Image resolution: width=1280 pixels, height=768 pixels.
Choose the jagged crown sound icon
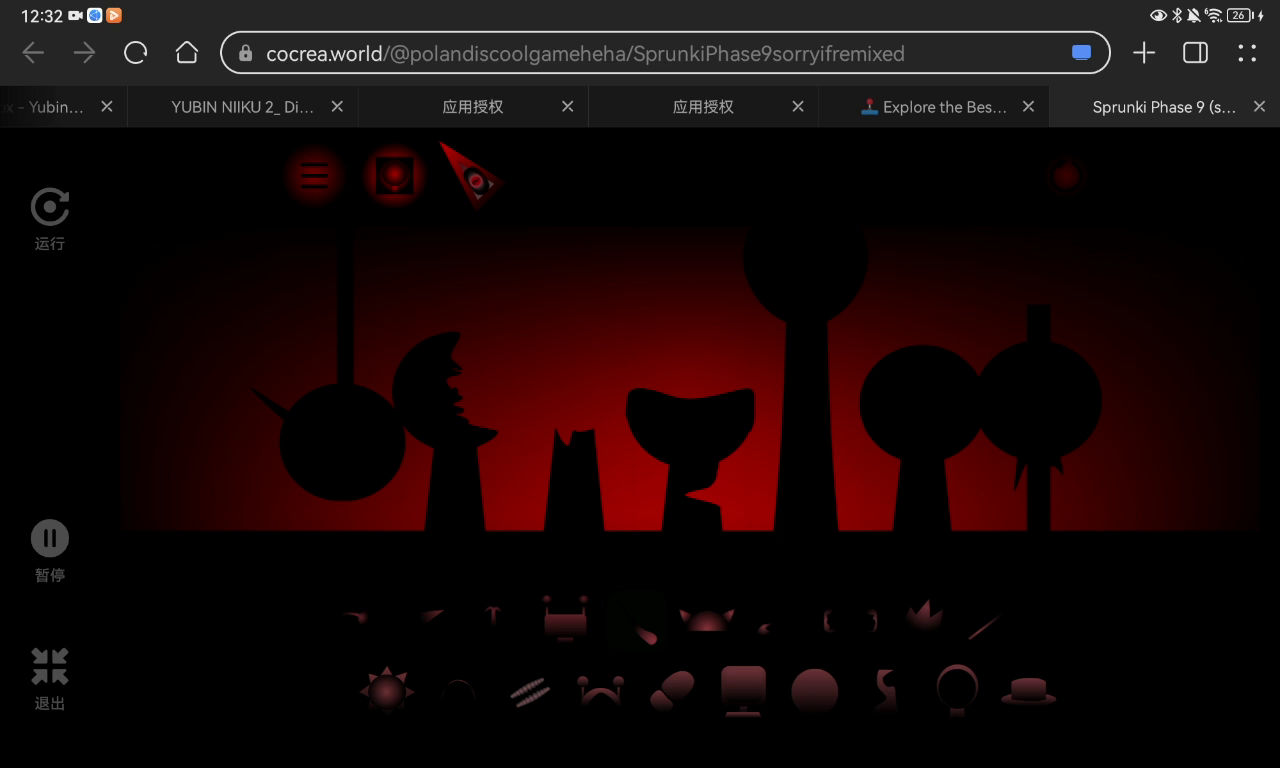coord(924,614)
